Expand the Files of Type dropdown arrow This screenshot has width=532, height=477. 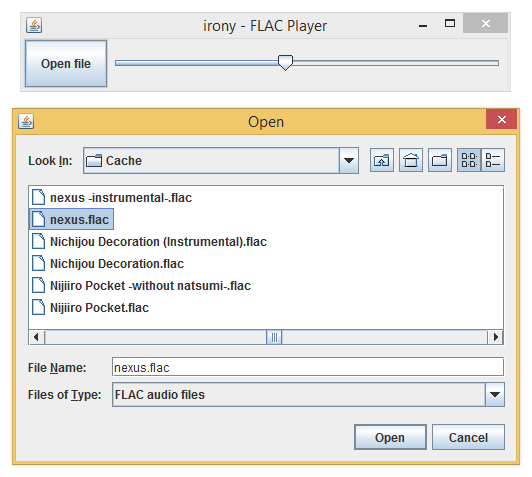495,395
